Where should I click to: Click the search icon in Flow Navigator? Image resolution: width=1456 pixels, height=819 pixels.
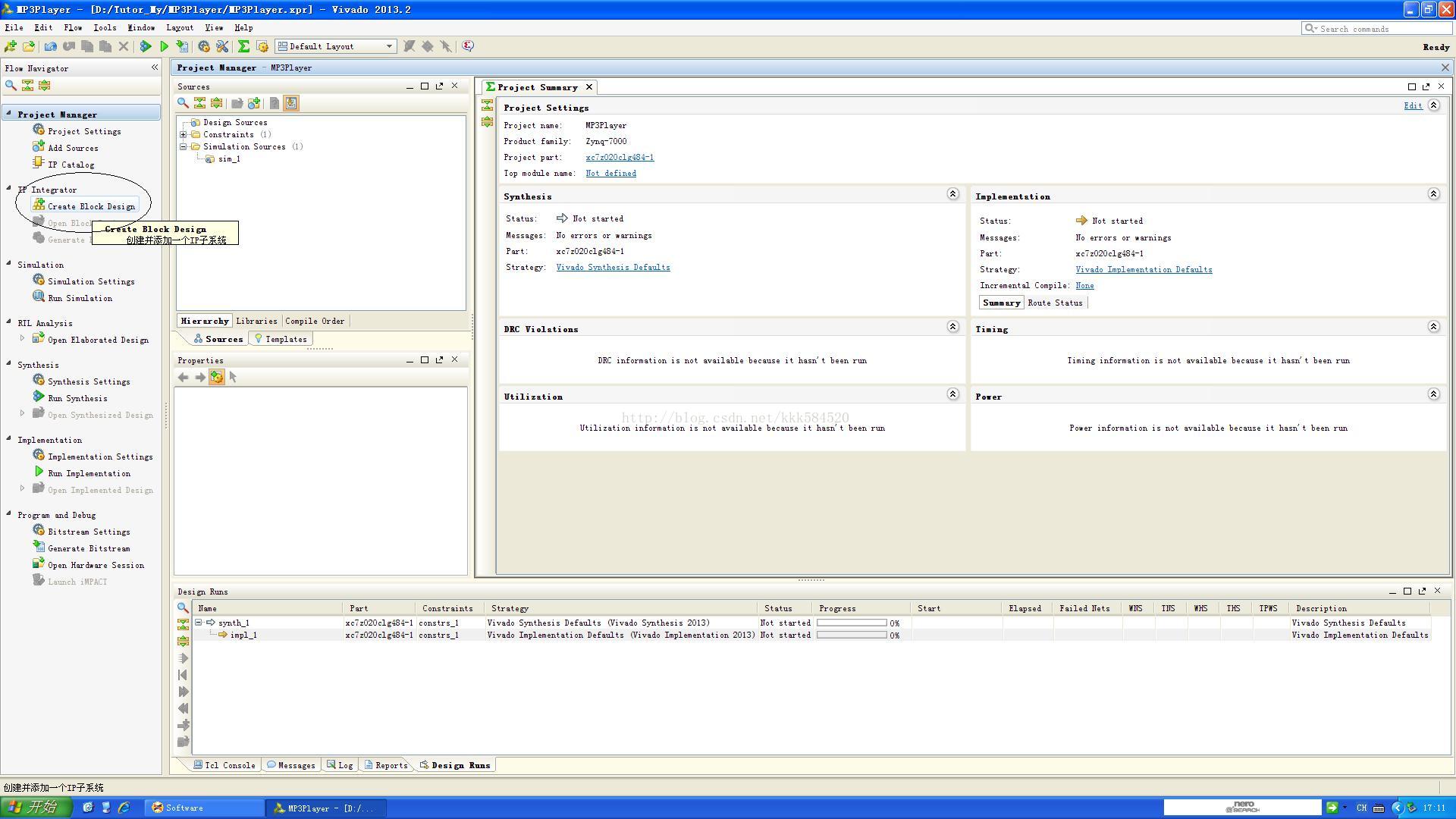pos(11,85)
